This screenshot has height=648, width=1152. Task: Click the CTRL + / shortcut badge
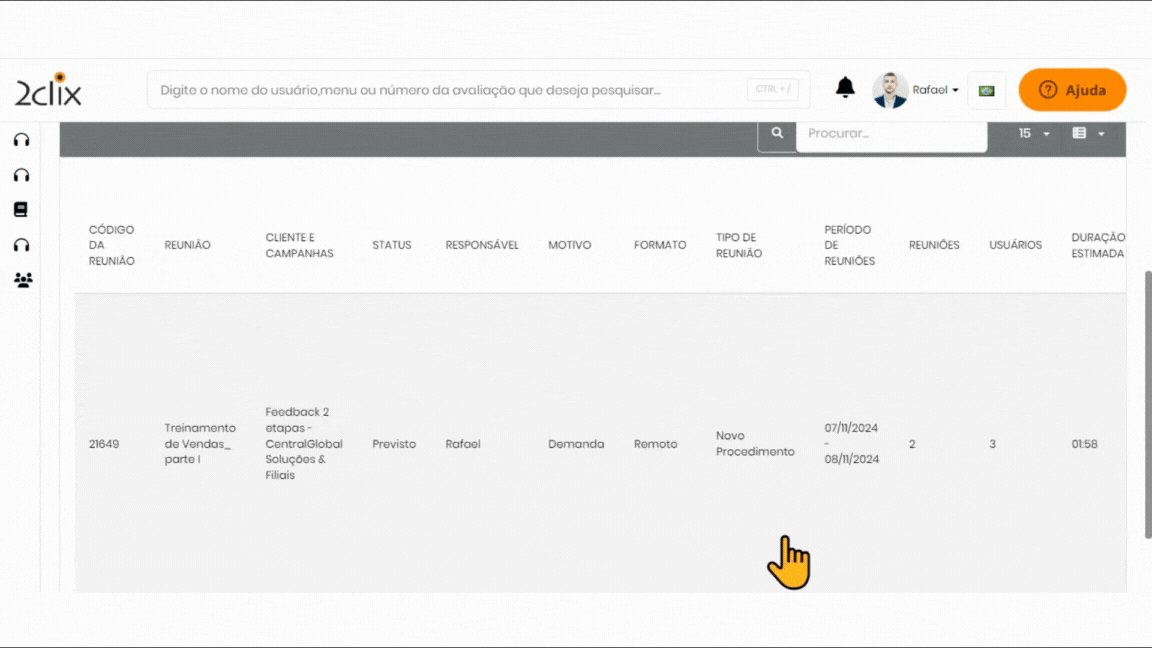tap(773, 90)
